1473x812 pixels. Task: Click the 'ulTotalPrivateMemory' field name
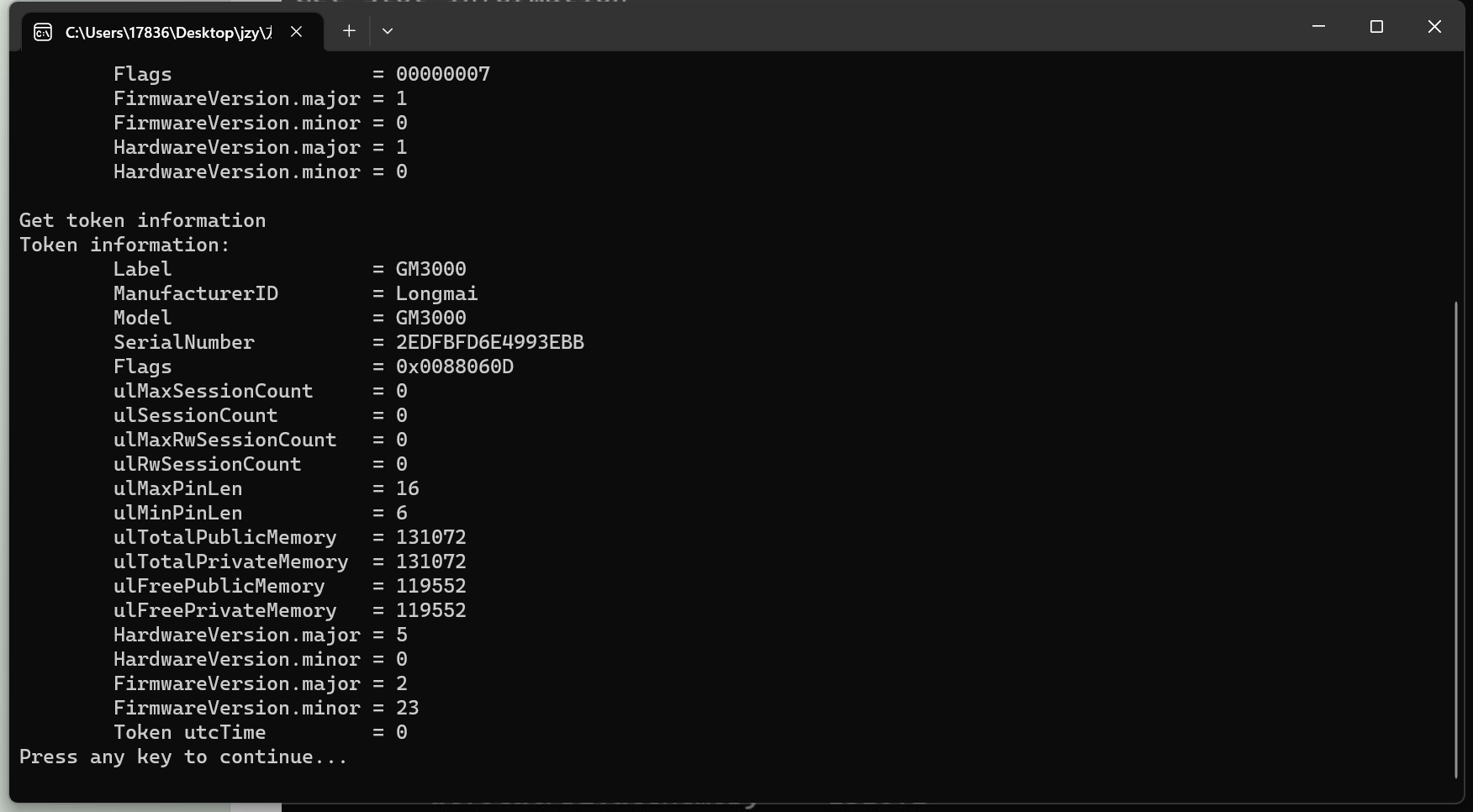click(x=231, y=562)
